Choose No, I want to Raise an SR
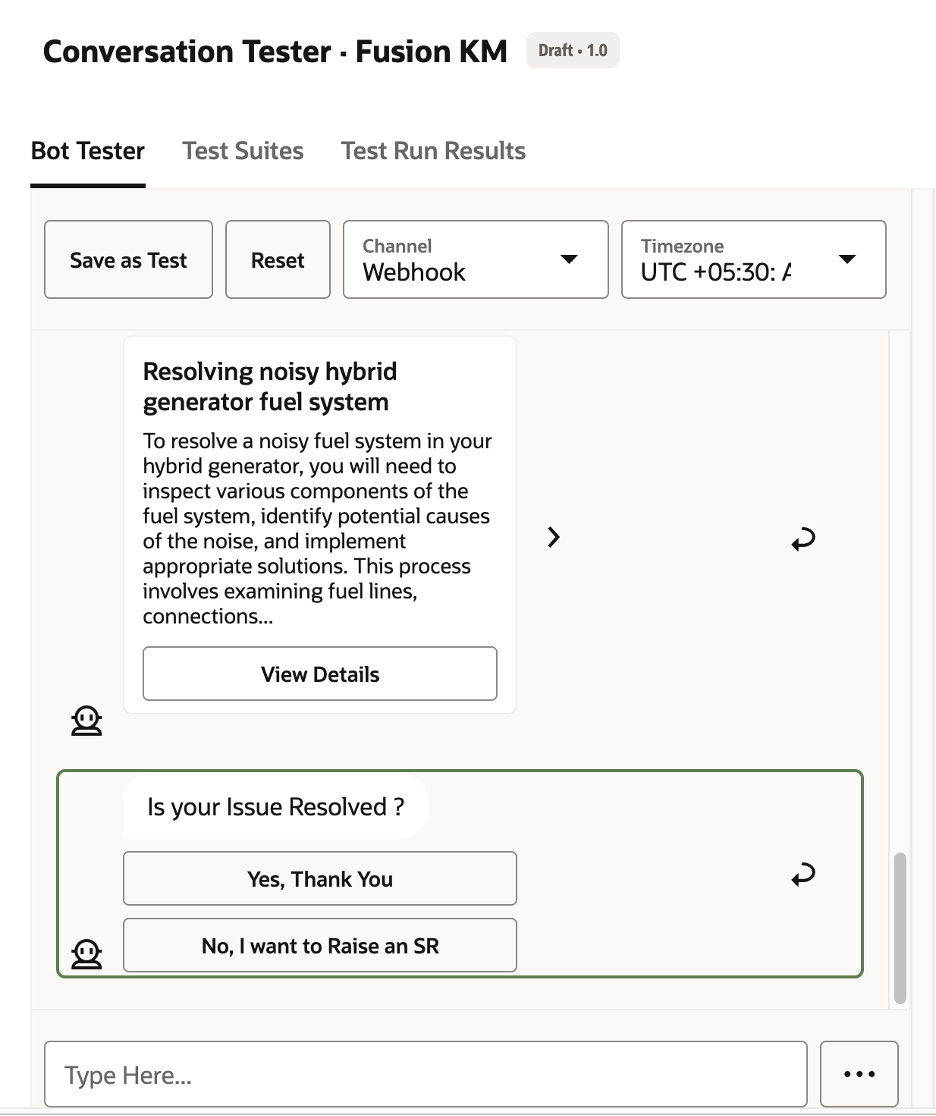 click(320, 945)
